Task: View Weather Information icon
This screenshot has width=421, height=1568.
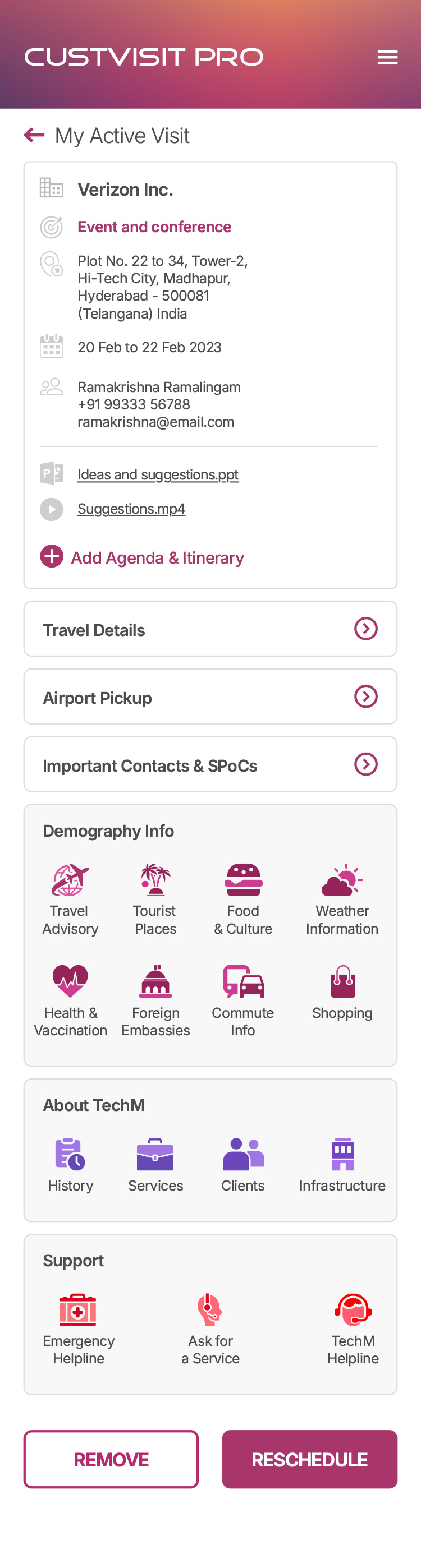Action: [x=342, y=880]
